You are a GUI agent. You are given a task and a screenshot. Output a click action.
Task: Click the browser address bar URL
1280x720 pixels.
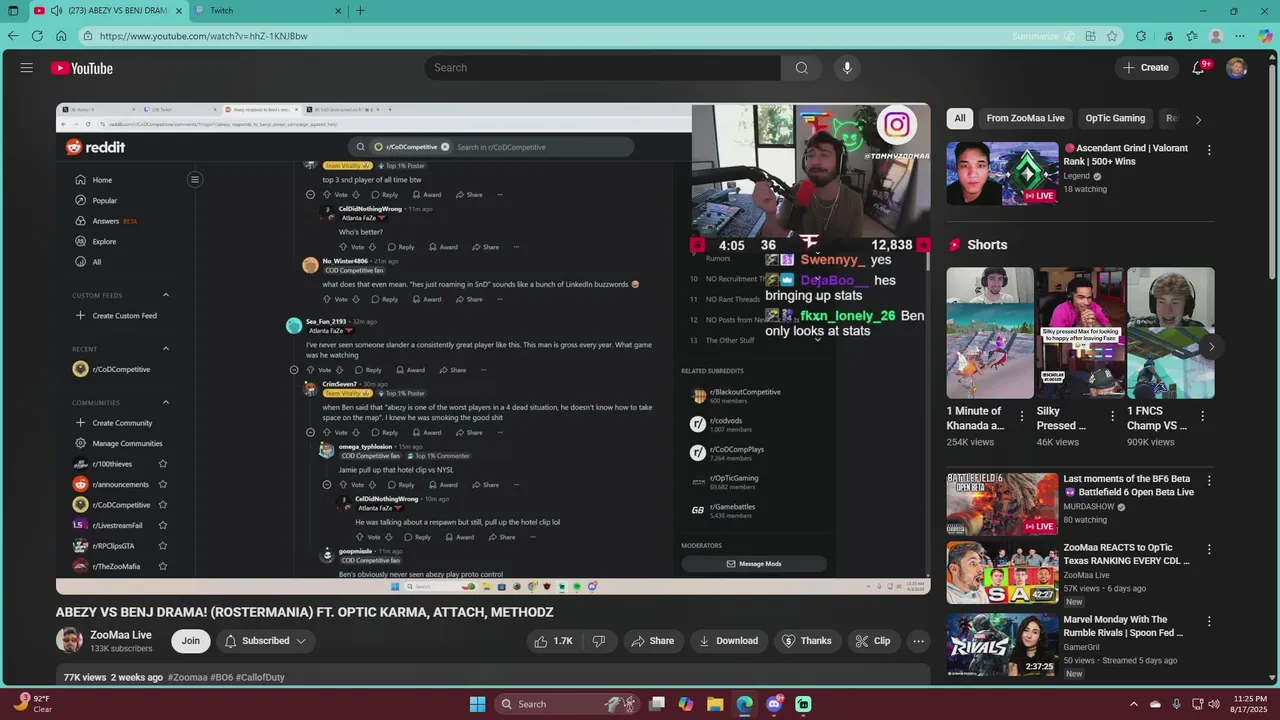(x=204, y=36)
